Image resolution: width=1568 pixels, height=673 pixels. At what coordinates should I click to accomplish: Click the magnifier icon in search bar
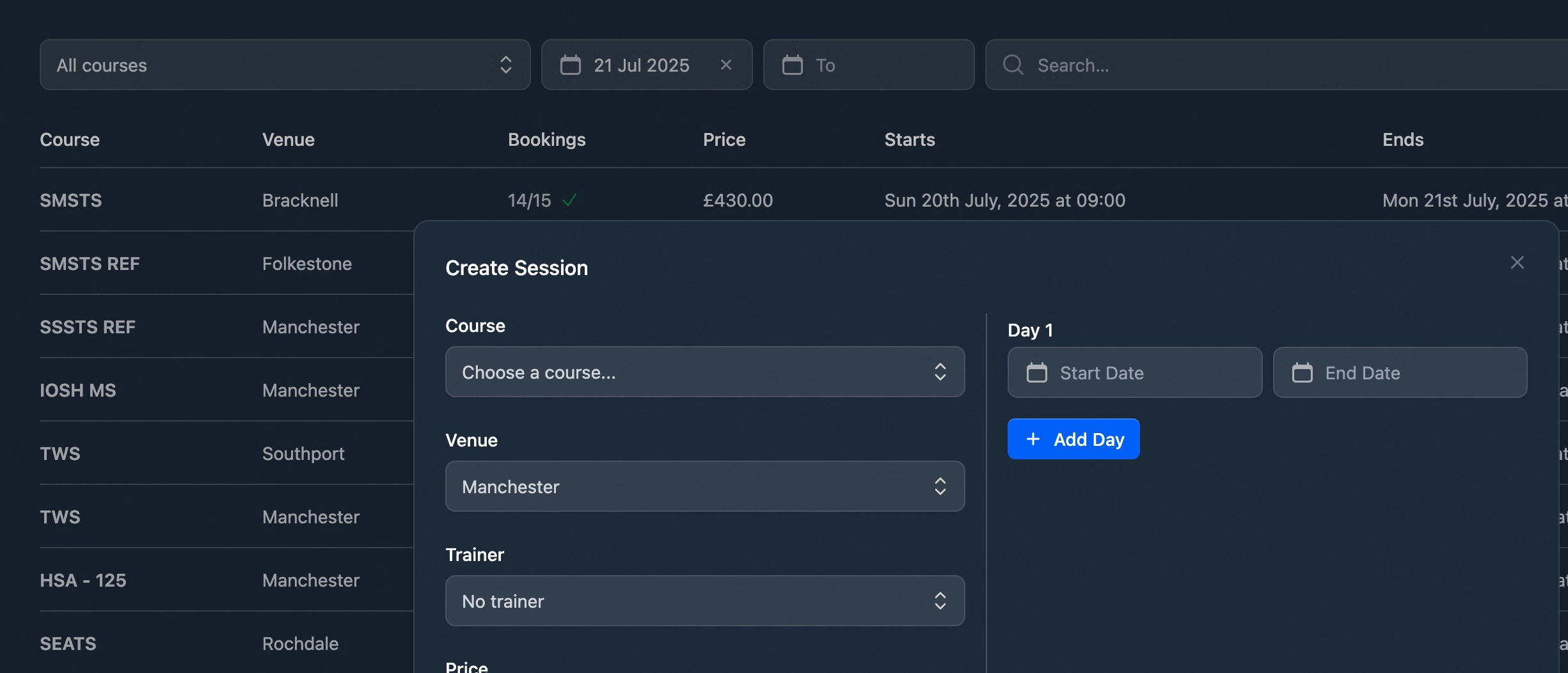point(1013,65)
